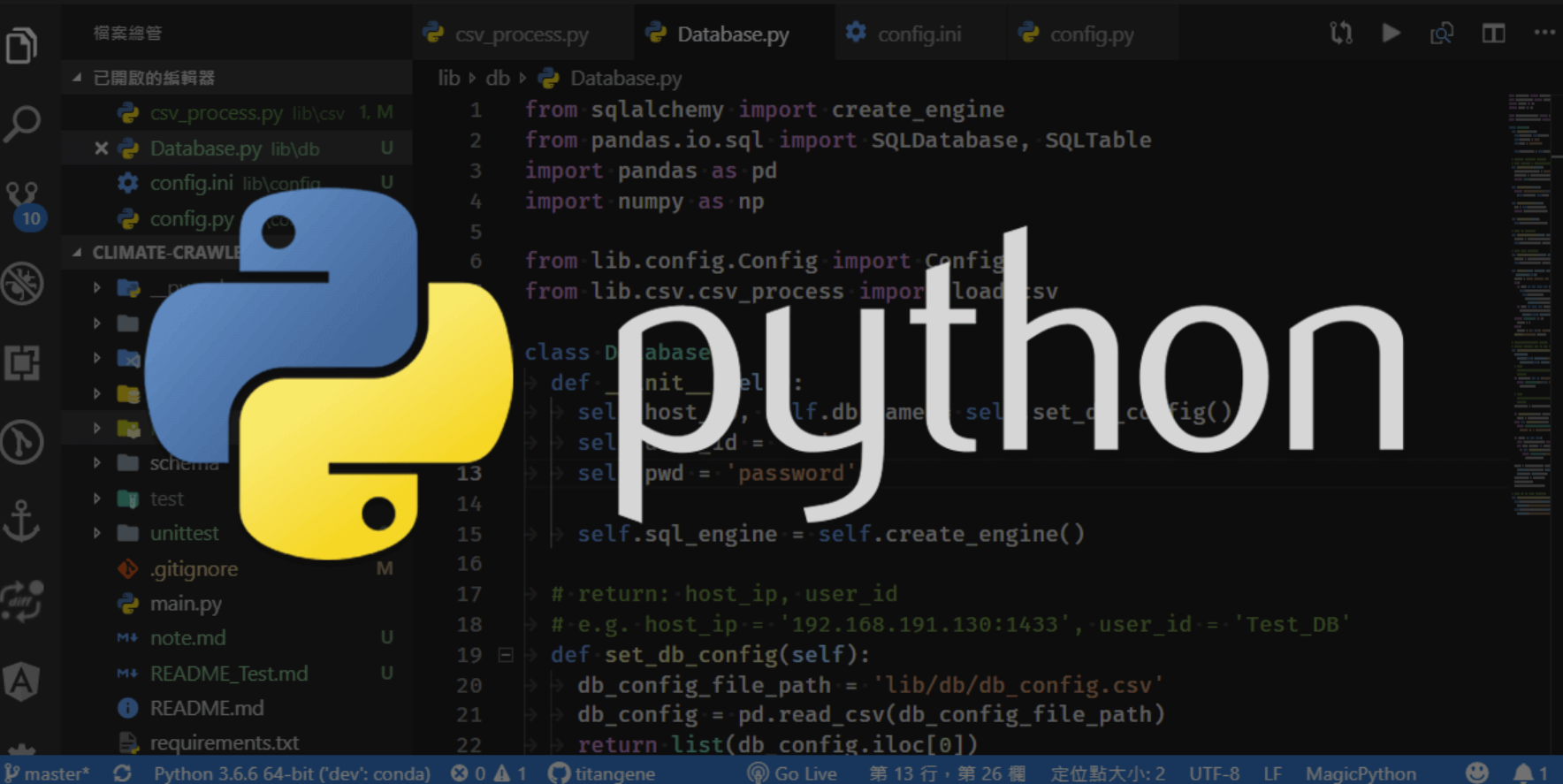Place cursor in 'password' string on line 13
Viewport: 1563px width, 784px height.
[x=790, y=473]
